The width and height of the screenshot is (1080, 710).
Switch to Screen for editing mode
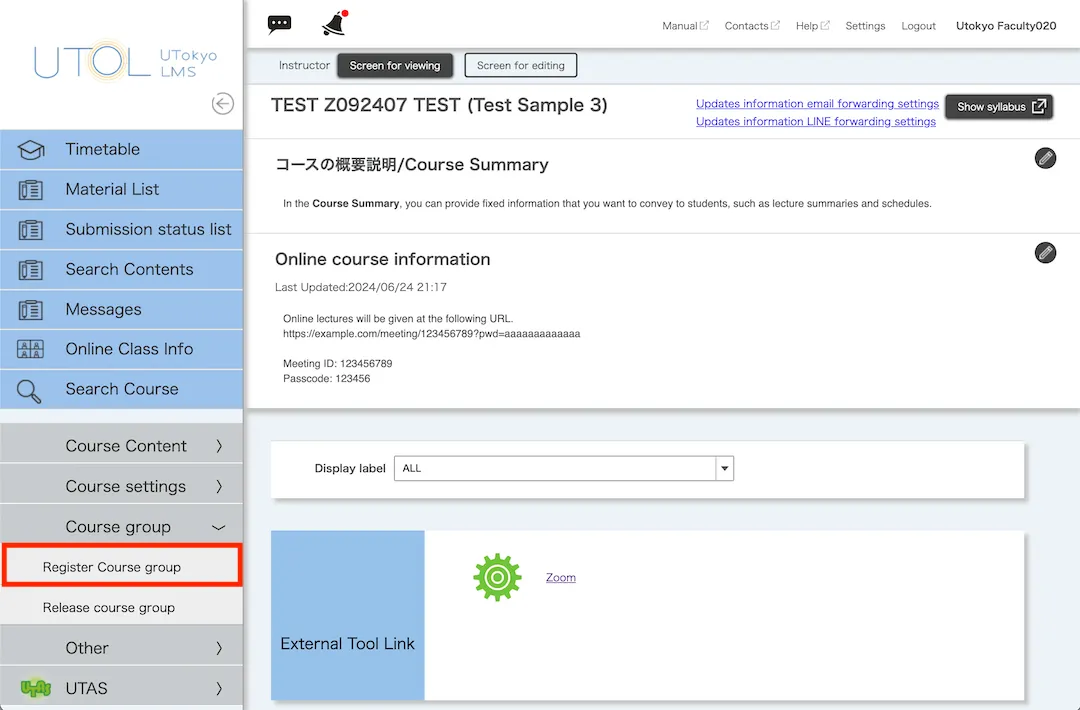(x=520, y=66)
